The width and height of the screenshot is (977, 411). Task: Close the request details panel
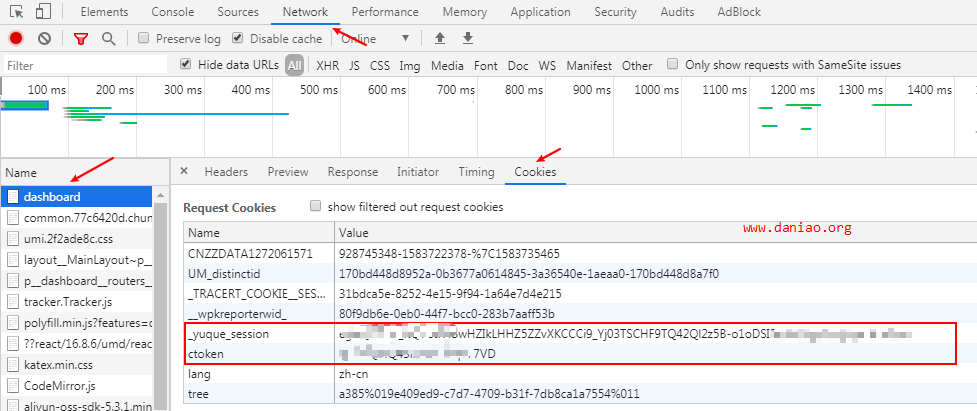(184, 172)
